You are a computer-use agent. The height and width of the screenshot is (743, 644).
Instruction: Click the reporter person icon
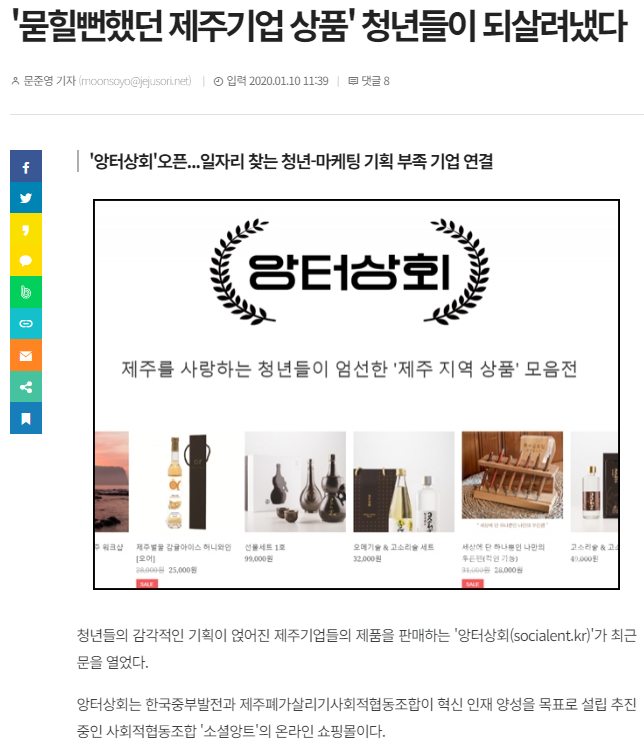[15, 81]
